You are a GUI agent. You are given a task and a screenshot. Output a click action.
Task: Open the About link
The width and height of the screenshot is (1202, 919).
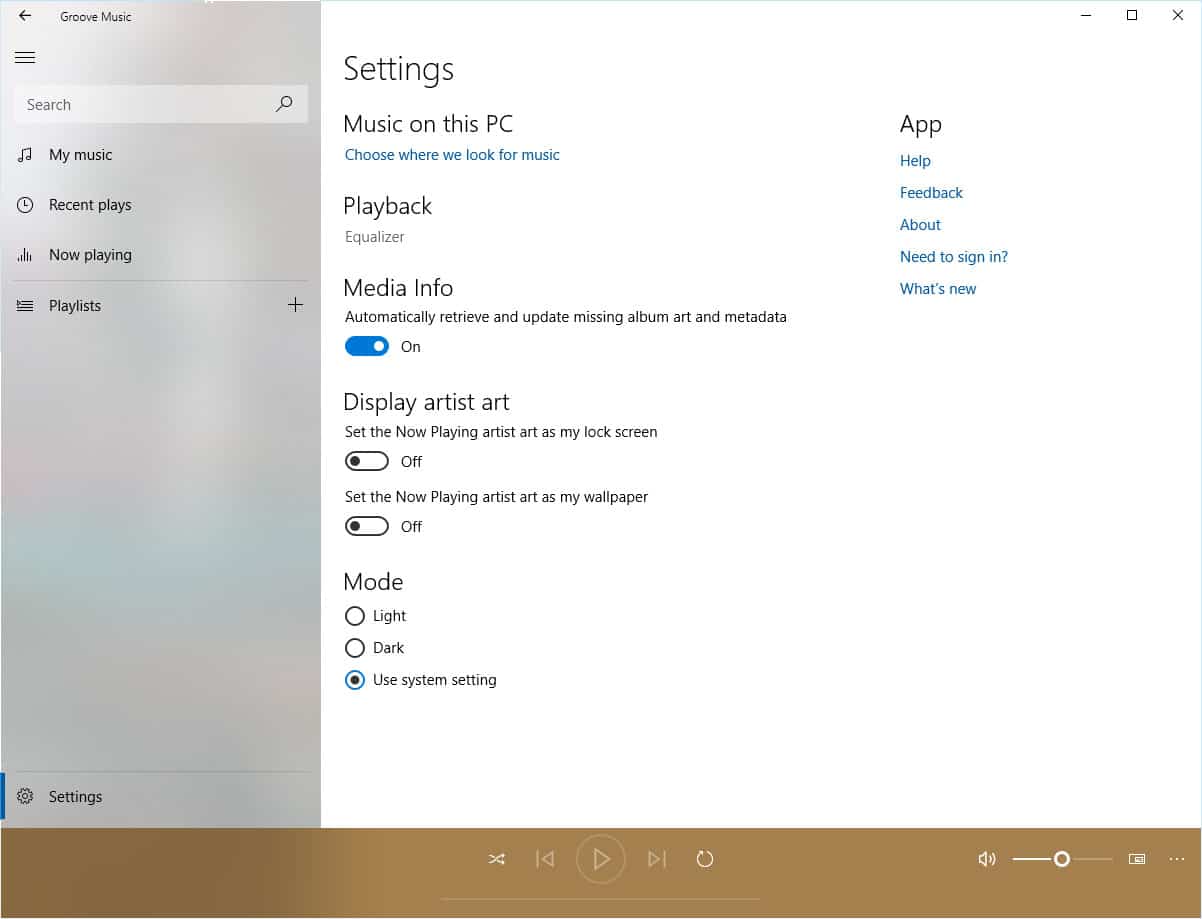[920, 225]
